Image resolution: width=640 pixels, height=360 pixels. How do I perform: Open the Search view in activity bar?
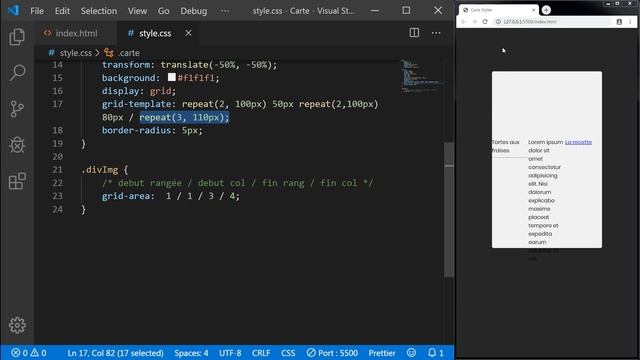click(17, 73)
